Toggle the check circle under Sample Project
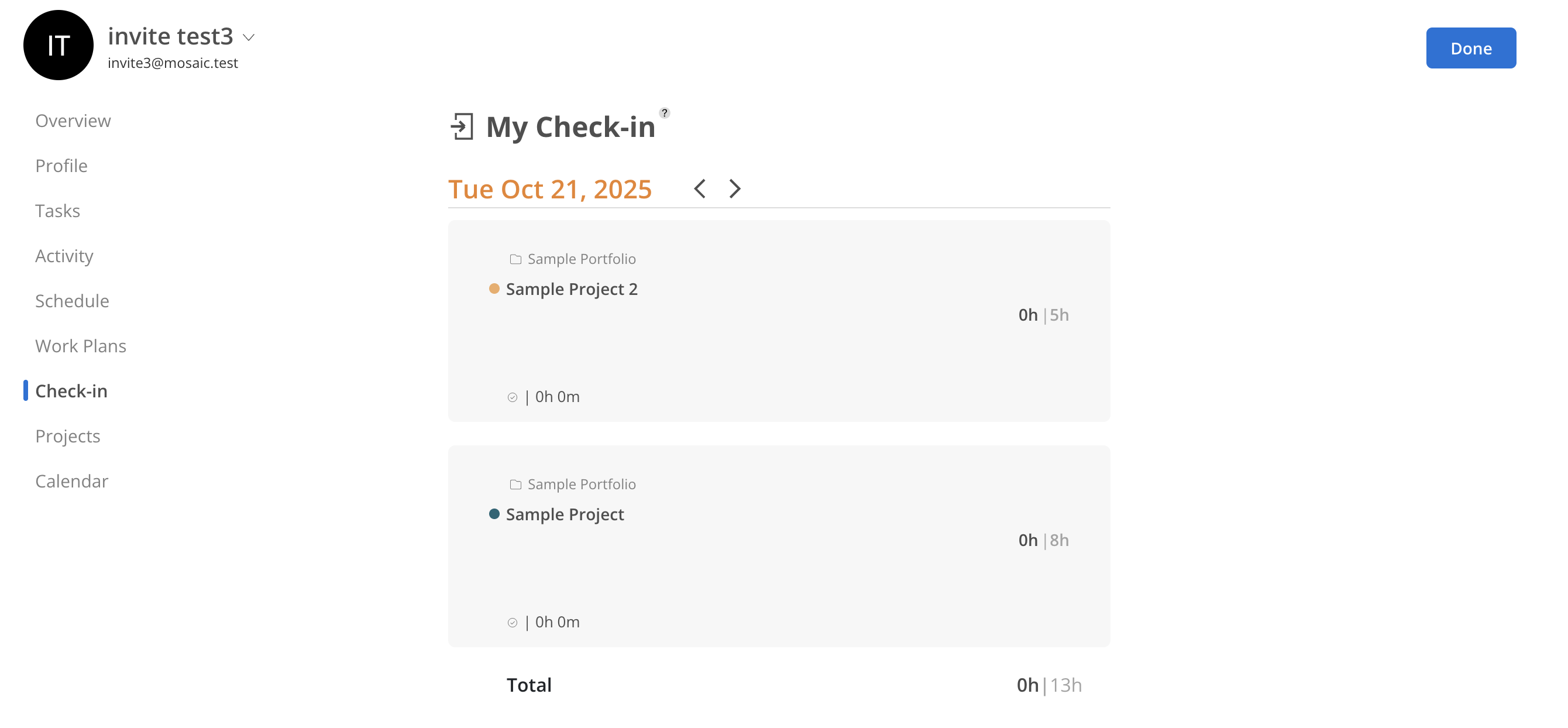The image size is (1568, 728). [513, 623]
